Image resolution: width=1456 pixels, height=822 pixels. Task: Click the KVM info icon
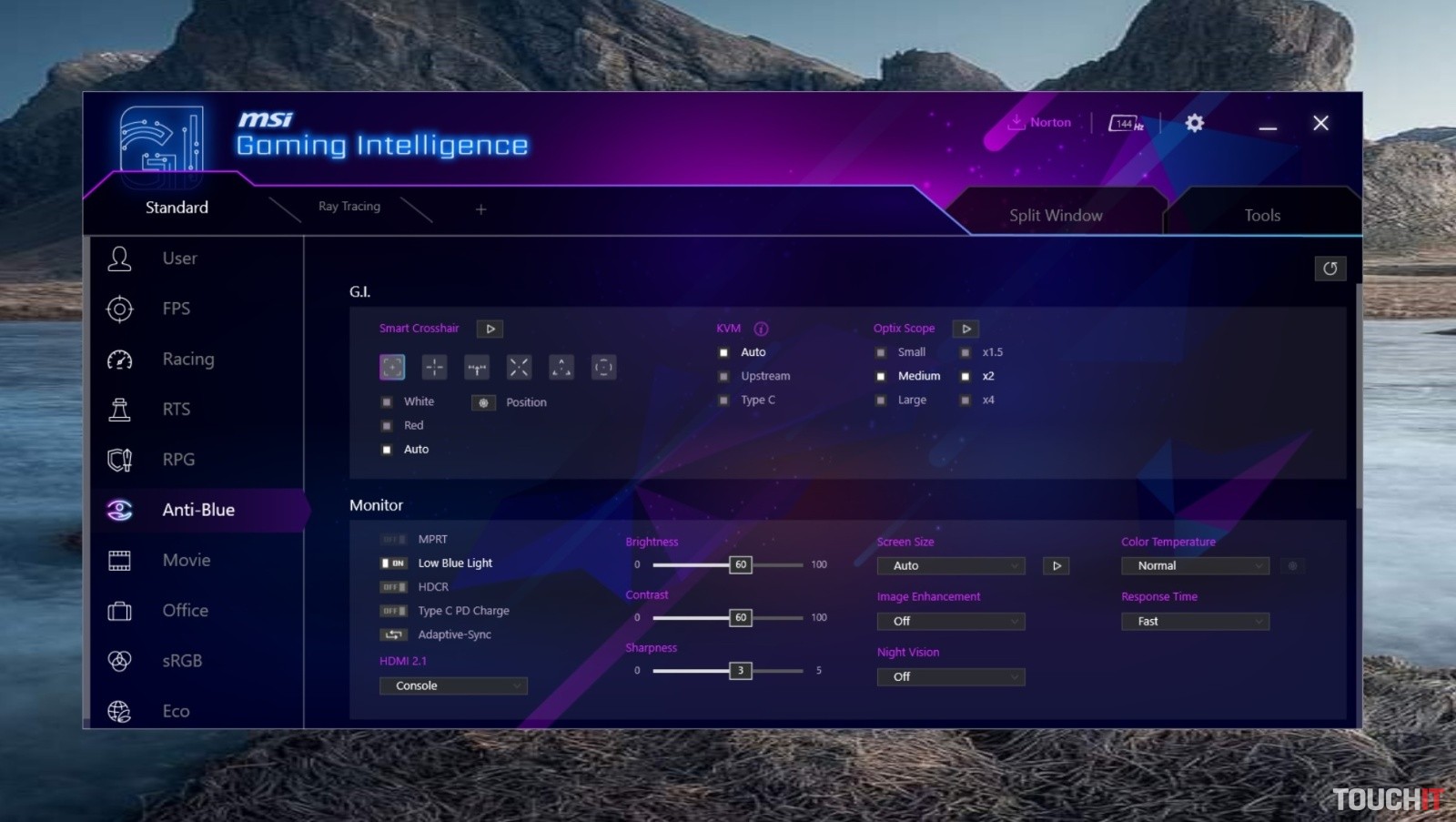[761, 329]
